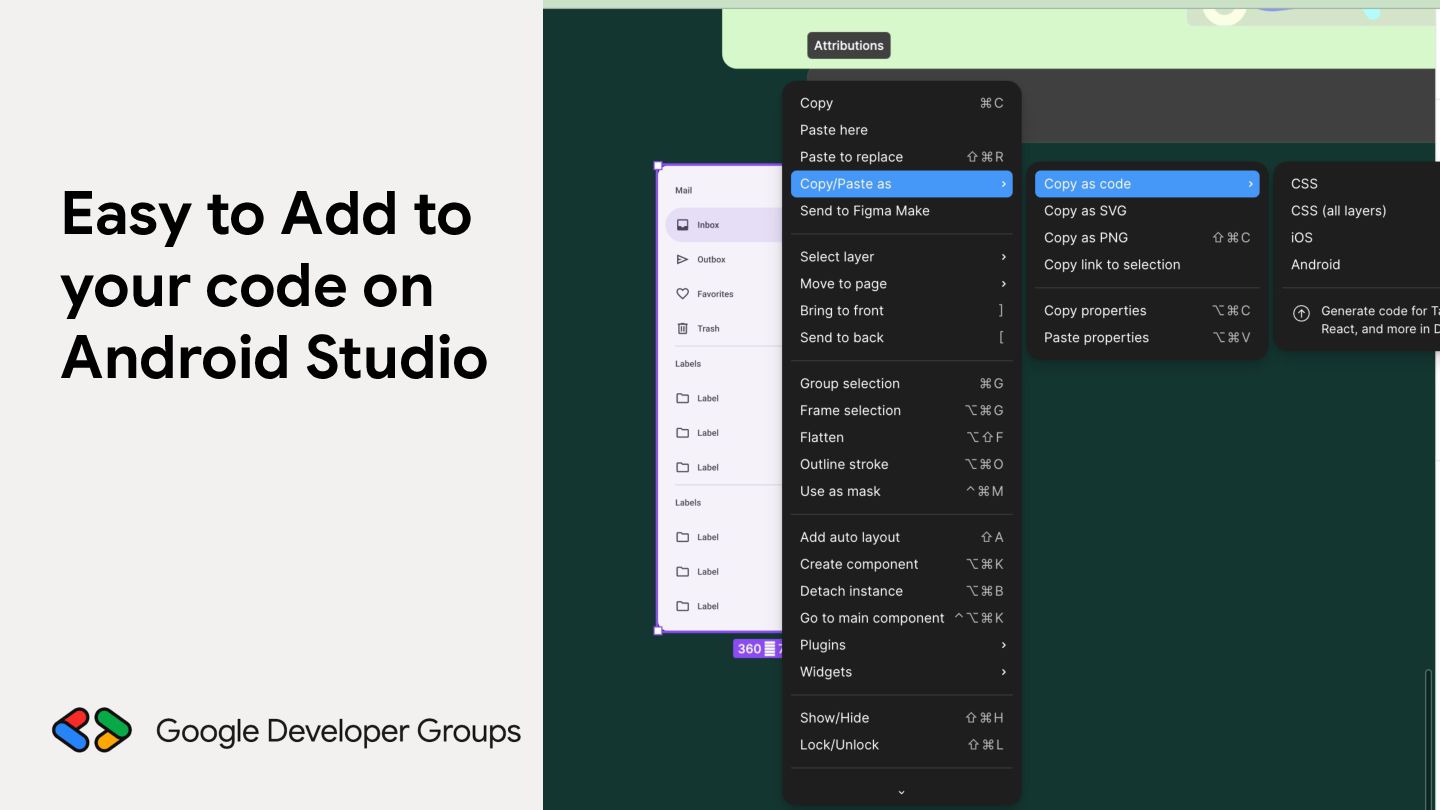
Task: Choose Outline stroke
Action: click(x=901, y=465)
